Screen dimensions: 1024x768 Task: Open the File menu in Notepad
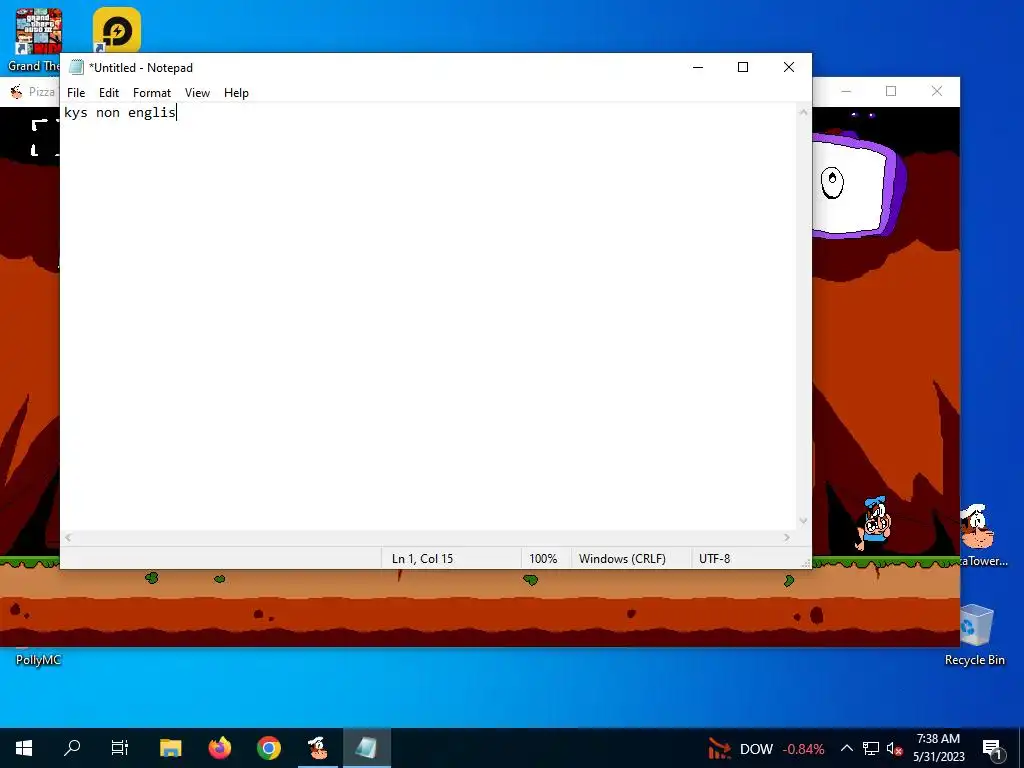pyautogui.click(x=76, y=93)
